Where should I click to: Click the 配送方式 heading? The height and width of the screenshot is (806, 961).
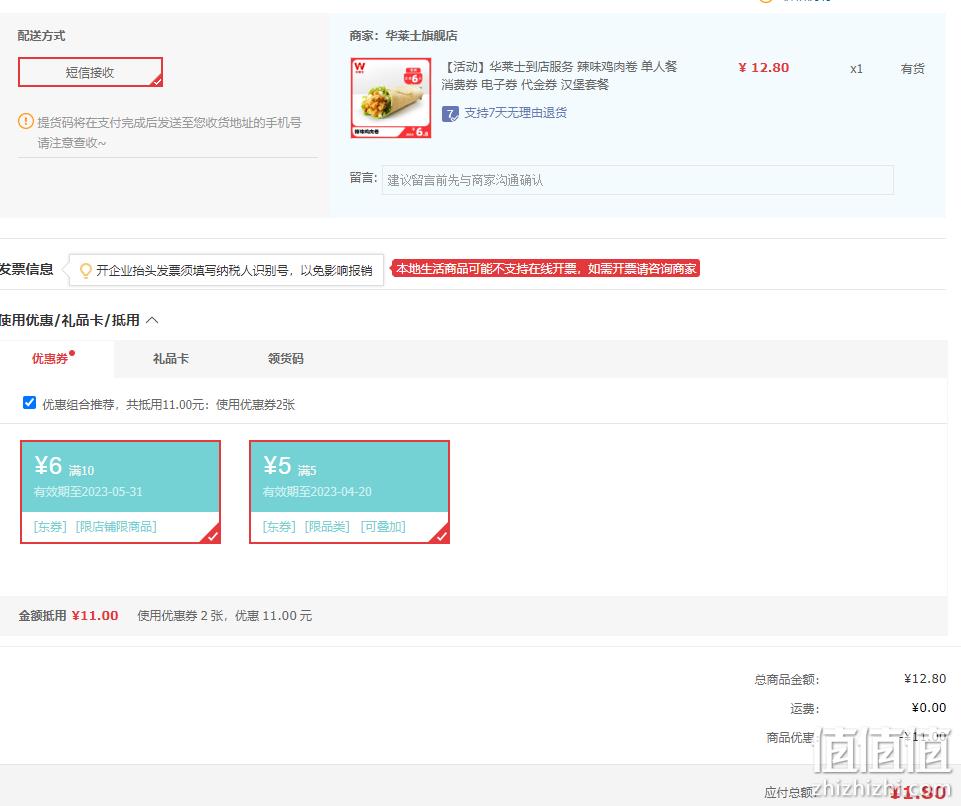pos(41,36)
